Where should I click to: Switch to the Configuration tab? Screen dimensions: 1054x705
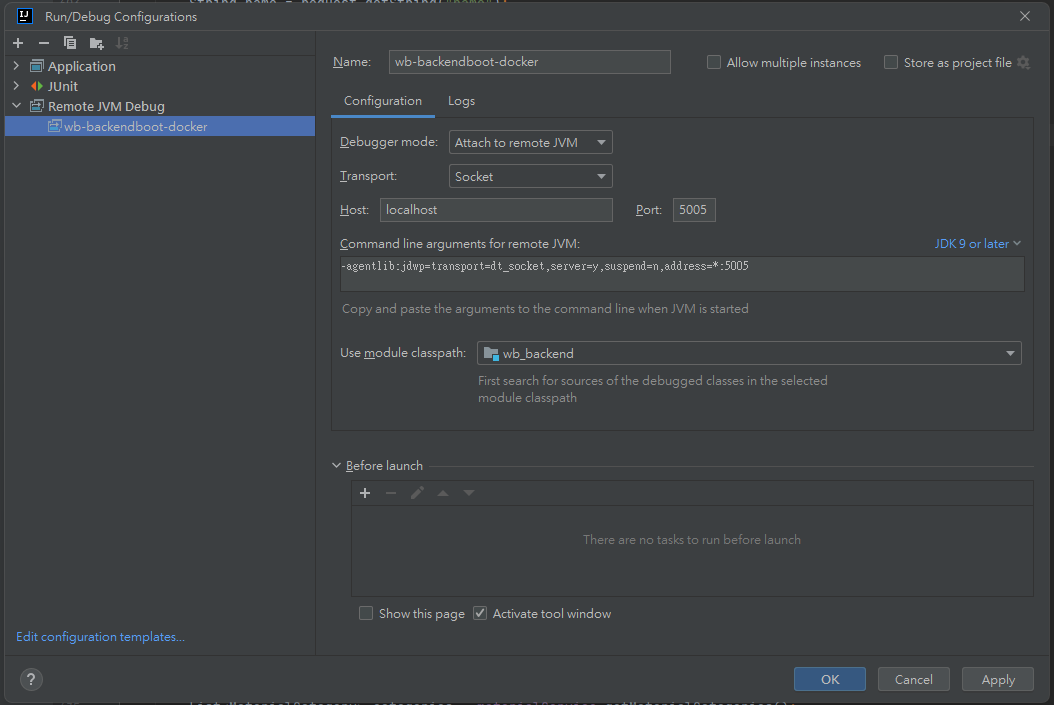[x=382, y=101]
